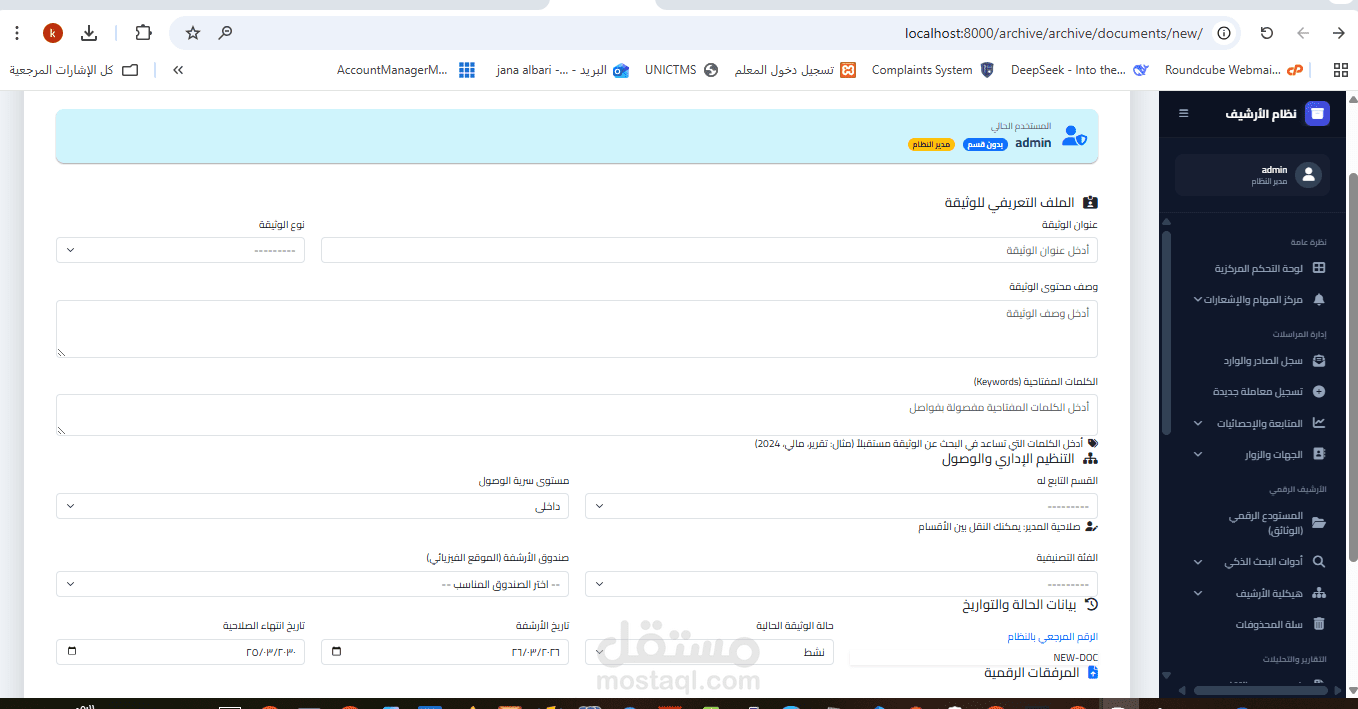The width and height of the screenshot is (1358, 709).
Task: Open Chrome three-dot menu
Action: pyautogui.click(x=16, y=33)
